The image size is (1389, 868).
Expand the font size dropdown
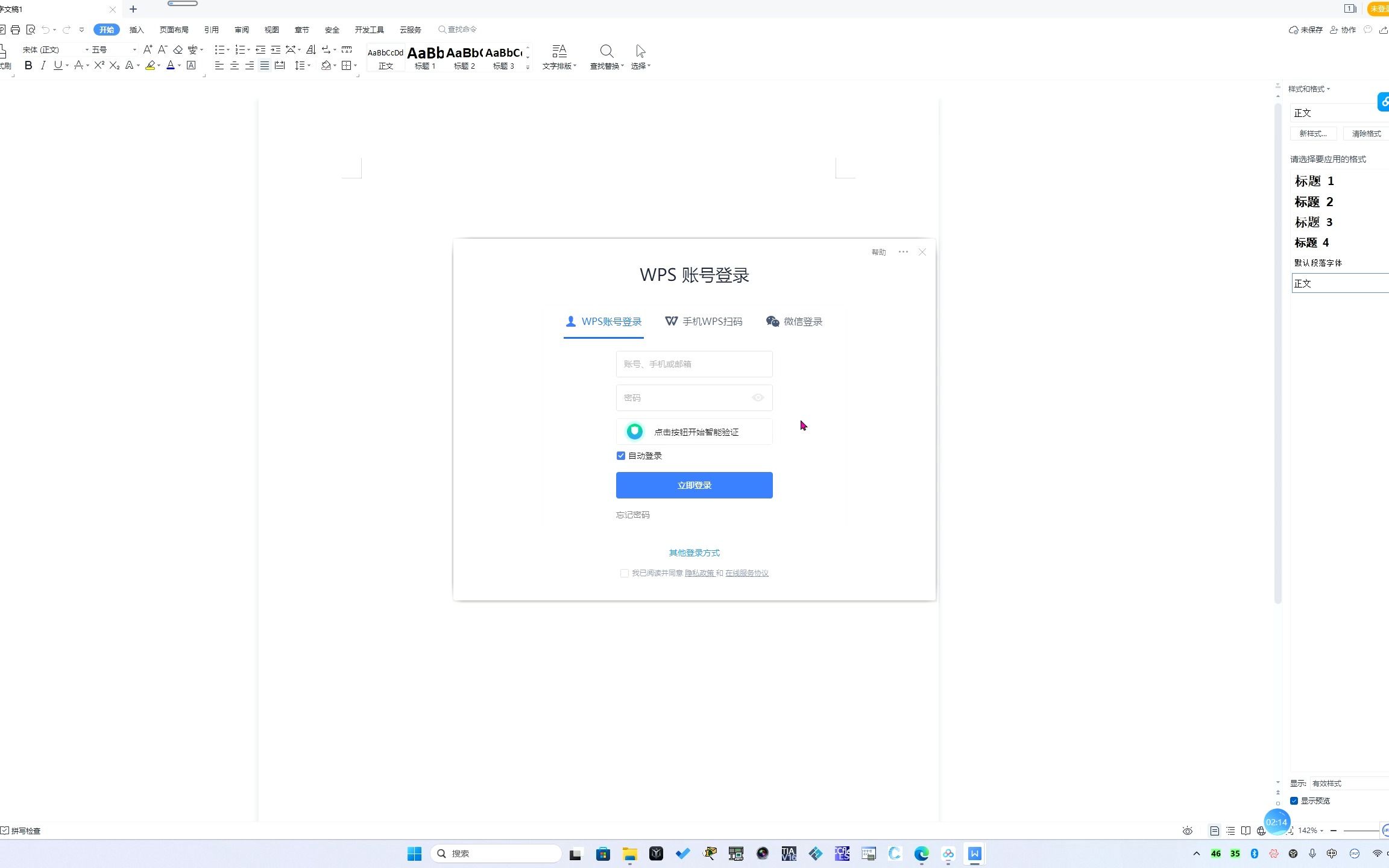click(x=134, y=50)
